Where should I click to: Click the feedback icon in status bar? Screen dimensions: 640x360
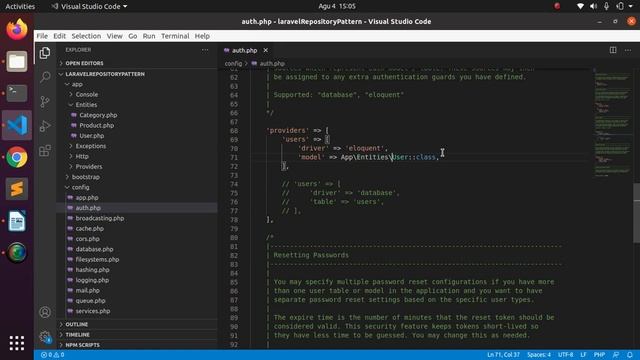[x=616, y=355]
